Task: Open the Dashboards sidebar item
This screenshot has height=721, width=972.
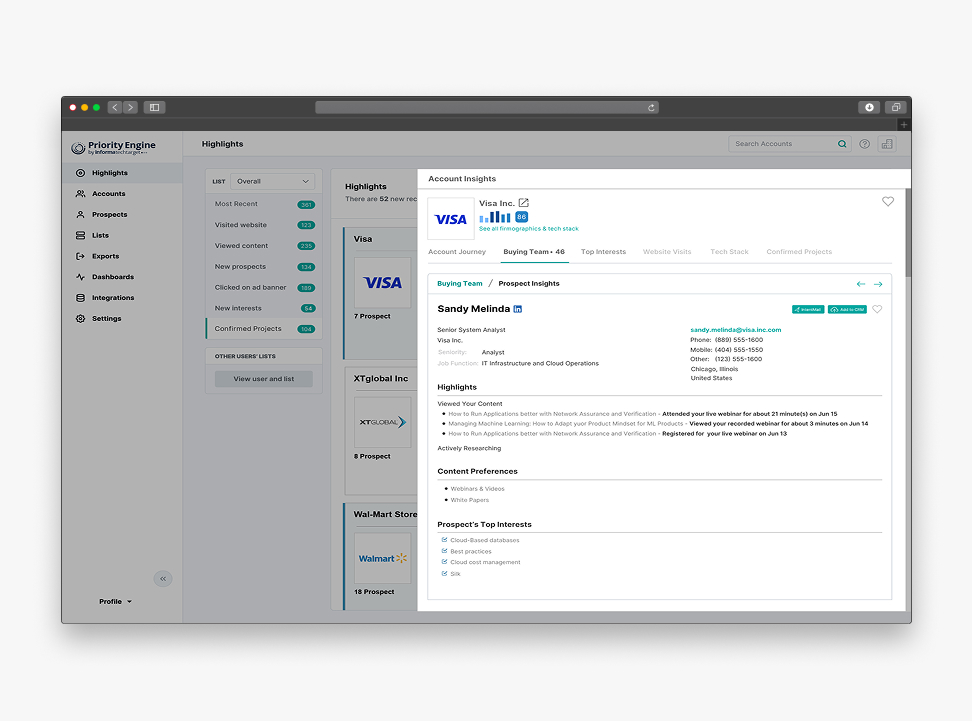Action: pyautogui.click(x=112, y=277)
